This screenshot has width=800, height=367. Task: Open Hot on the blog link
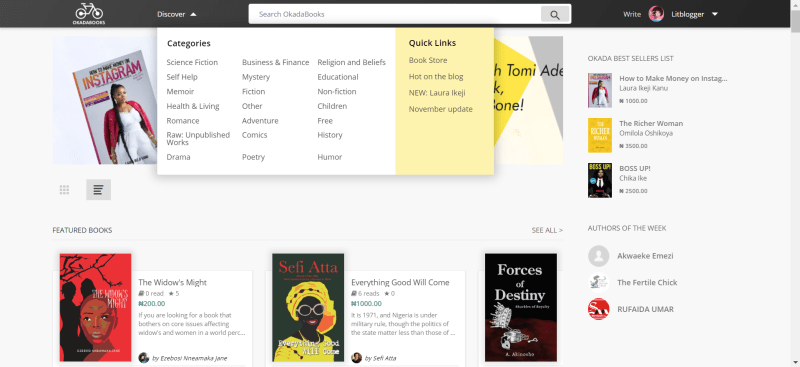coord(436,77)
